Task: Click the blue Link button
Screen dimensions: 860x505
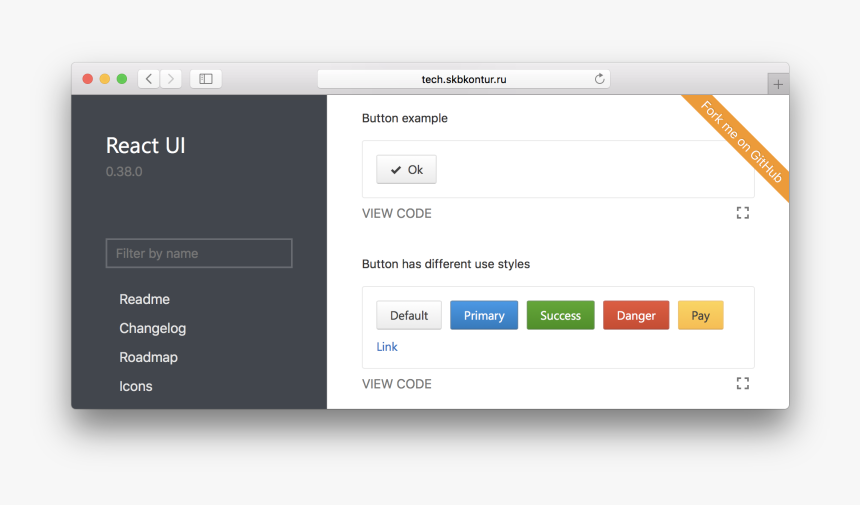Action: tap(387, 347)
